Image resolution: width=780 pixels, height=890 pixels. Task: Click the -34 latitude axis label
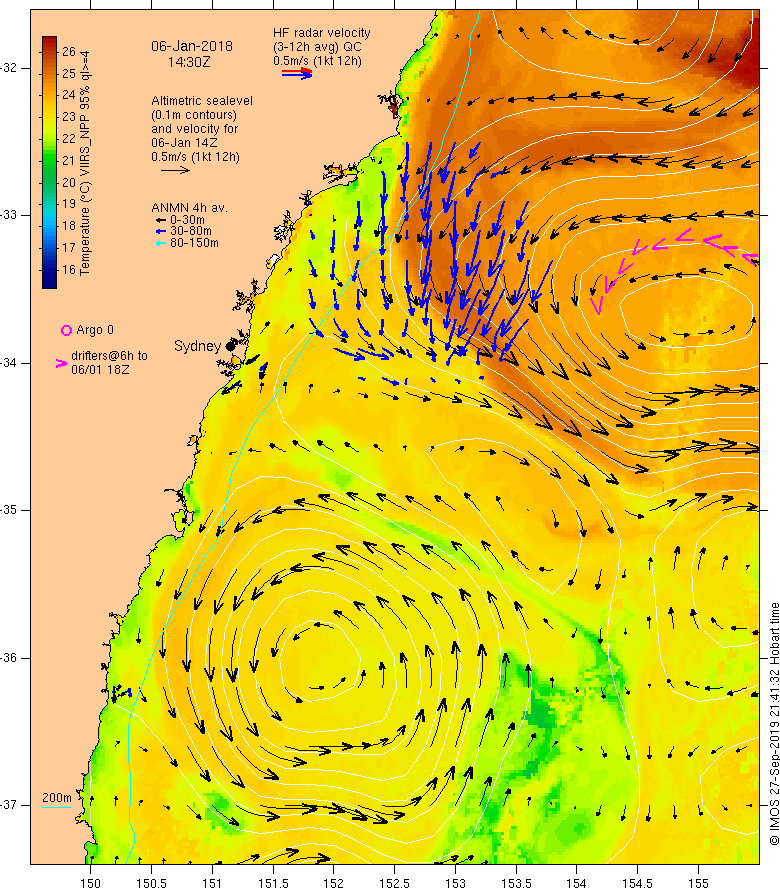(x=9, y=363)
